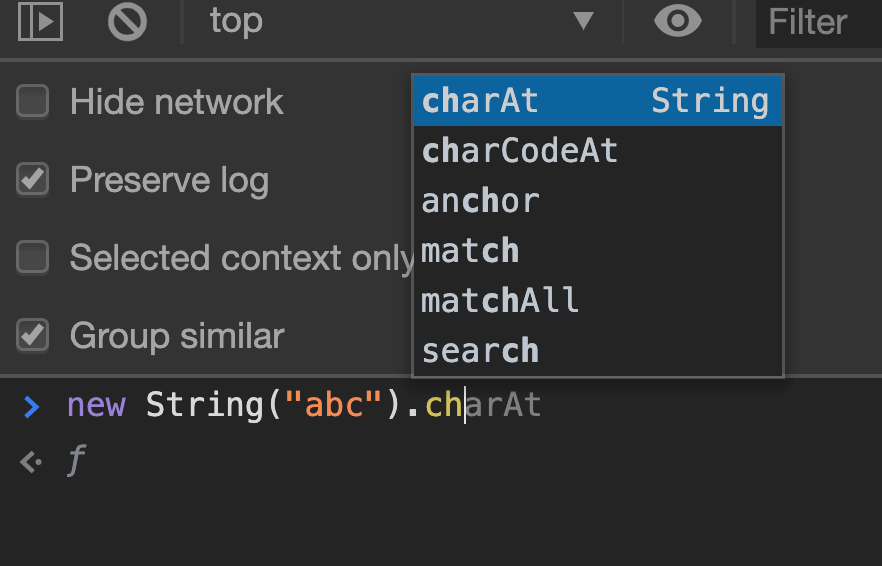The height and width of the screenshot is (566, 882).
Task: Choose charCodeAt from autocomplete list
Action: pyautogui.click(x=596, y=151)
